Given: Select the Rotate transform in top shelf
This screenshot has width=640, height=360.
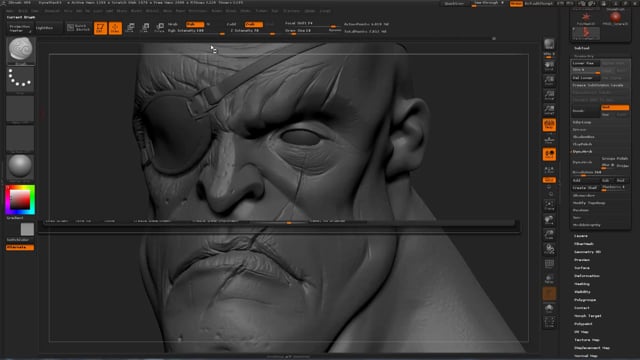Looking at the screenshot, I should point(160,28).
